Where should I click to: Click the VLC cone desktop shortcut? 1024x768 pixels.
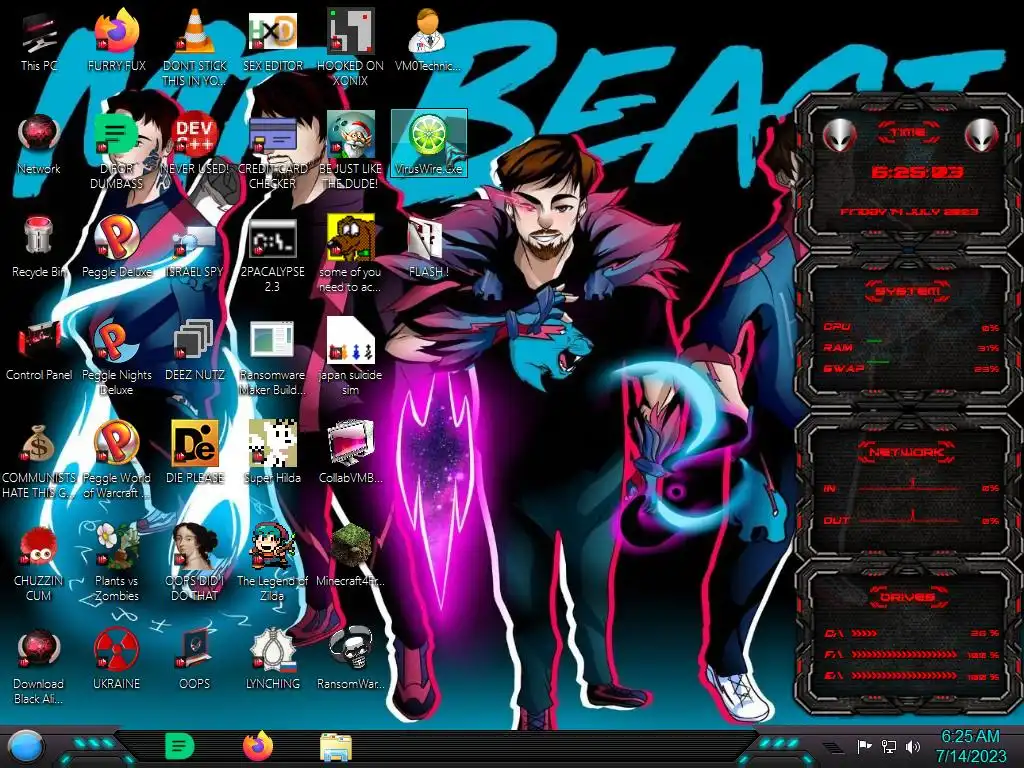(x=194, y=47)
